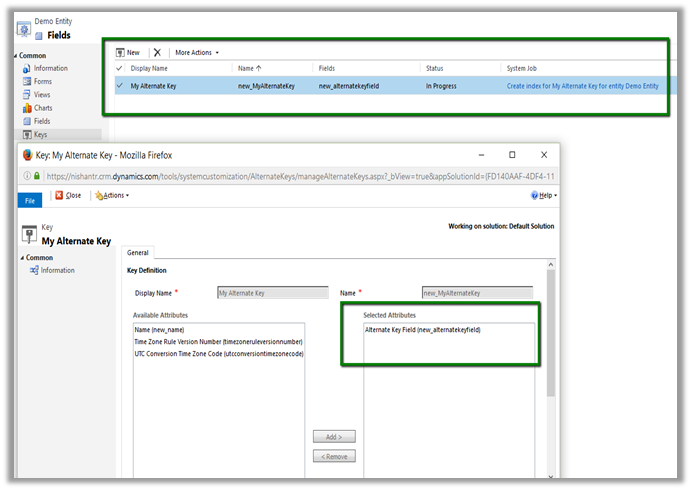Viewport: 691px width, 490px height.
Task: Open the Charts sidebar item
Action: [x=43, y=107]
